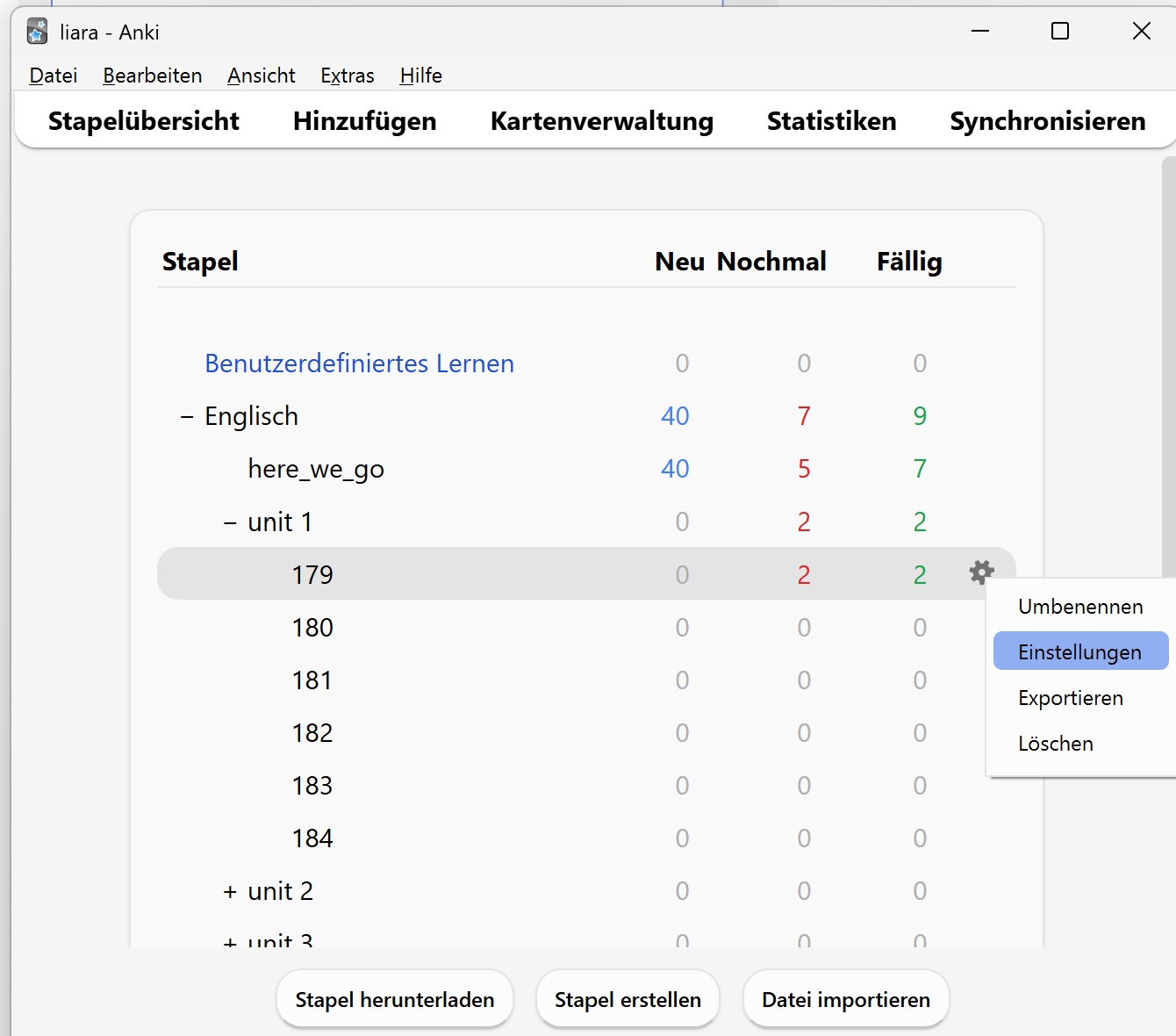Click Stapel erstellen button

tap(627, 999)
